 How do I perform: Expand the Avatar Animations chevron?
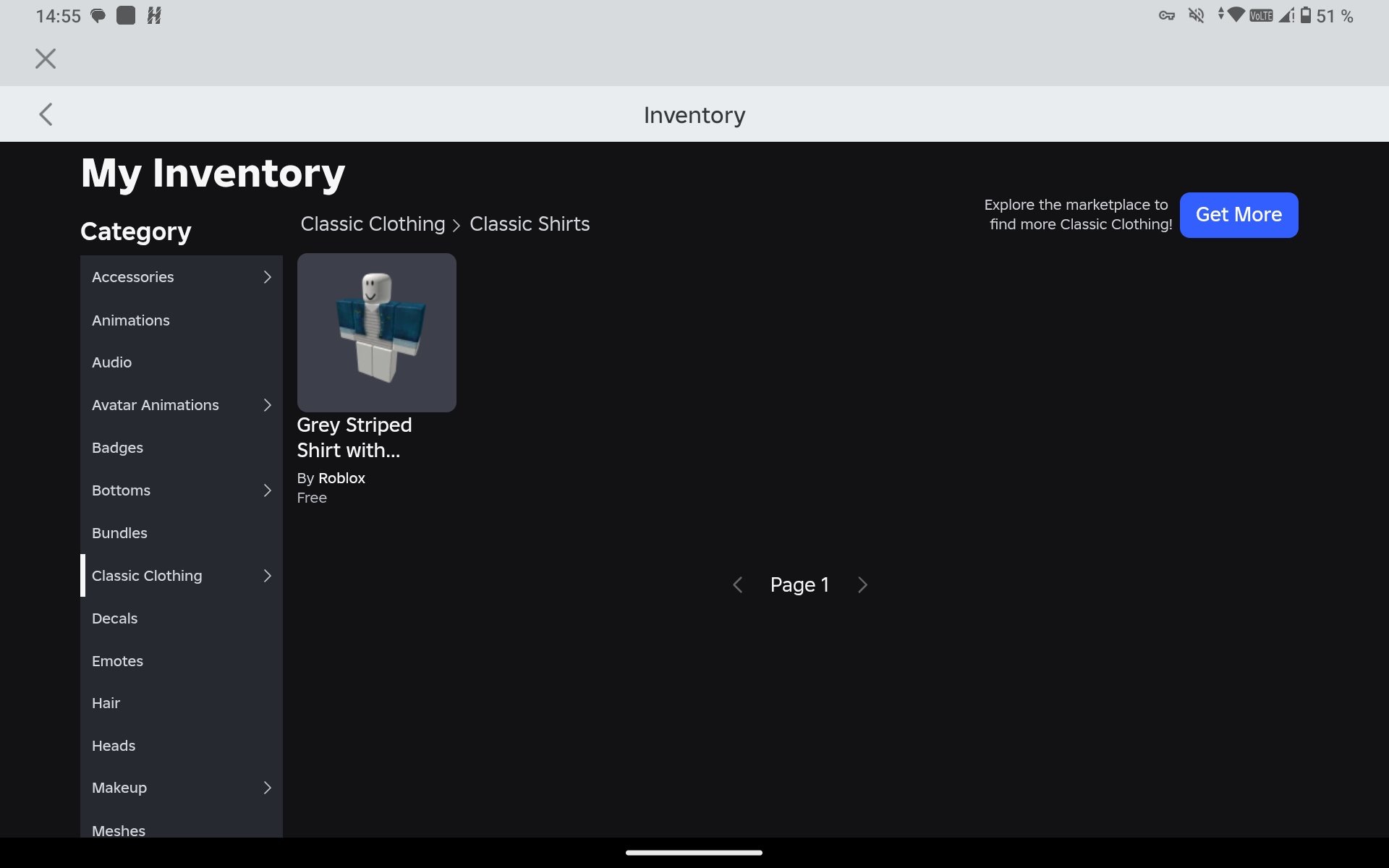(x=267, y=405)
